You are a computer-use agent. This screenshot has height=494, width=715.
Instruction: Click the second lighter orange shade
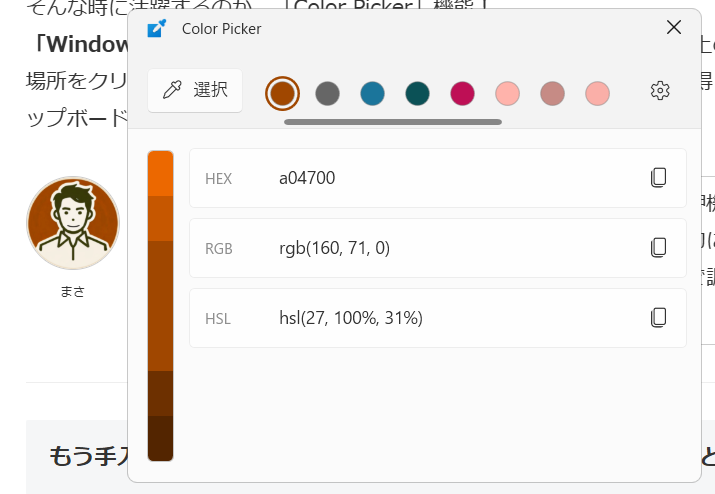tap(161, 218)
